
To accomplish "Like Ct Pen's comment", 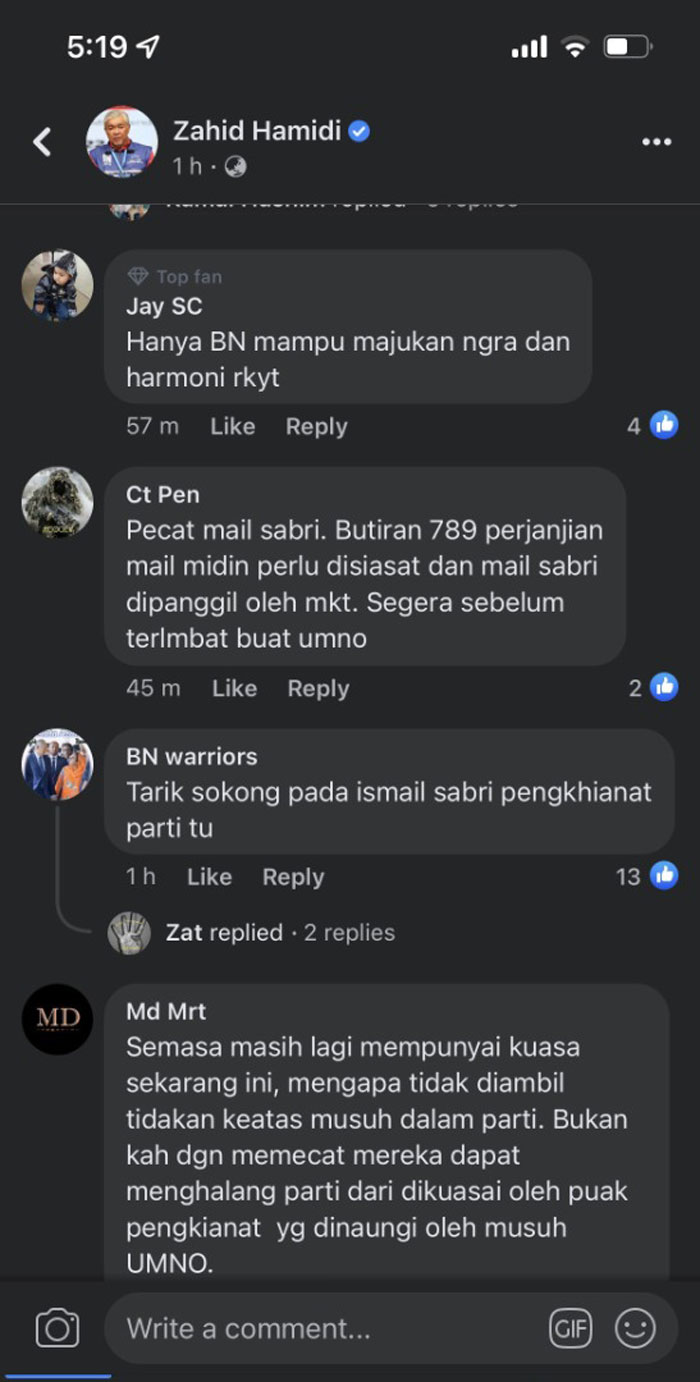I will [234, 688].
